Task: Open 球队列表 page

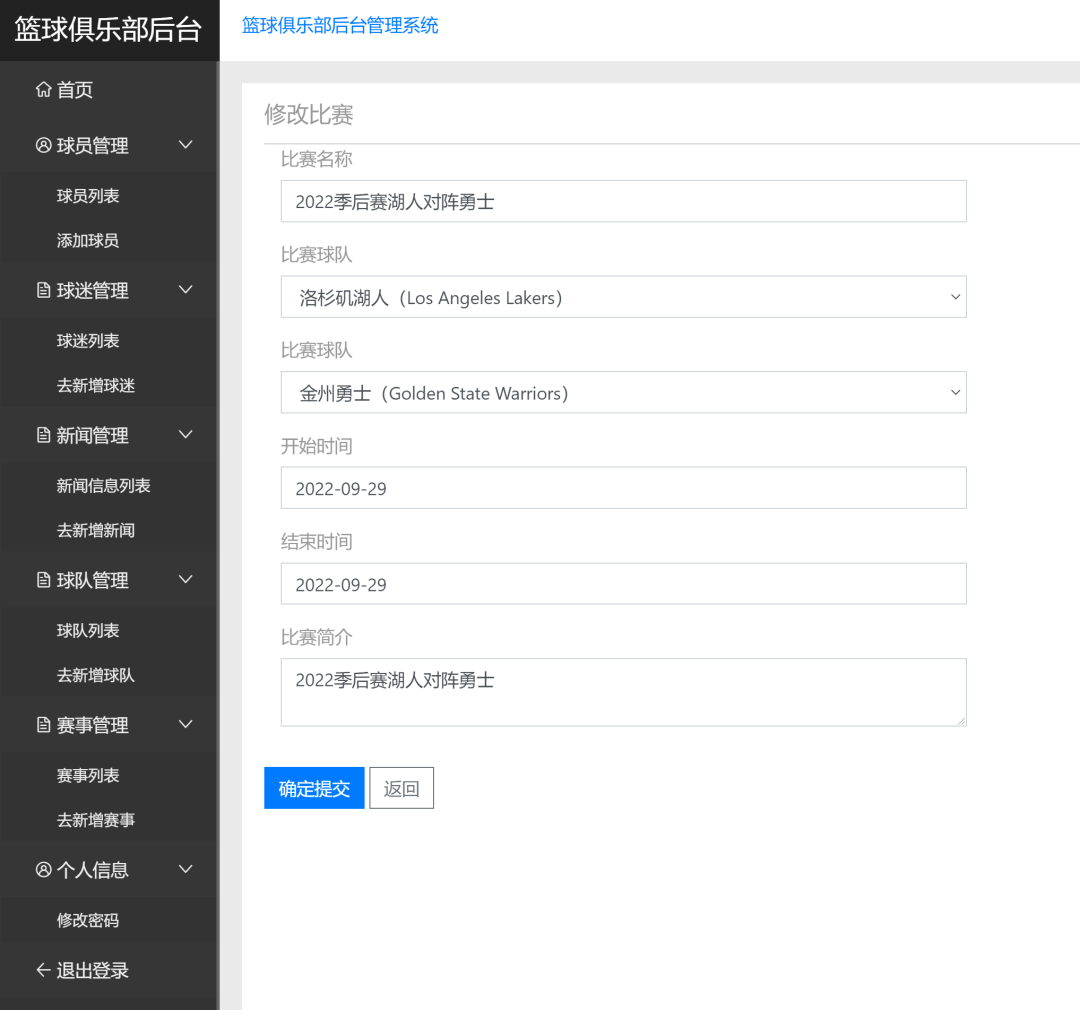Action: [x=88, y=630]
